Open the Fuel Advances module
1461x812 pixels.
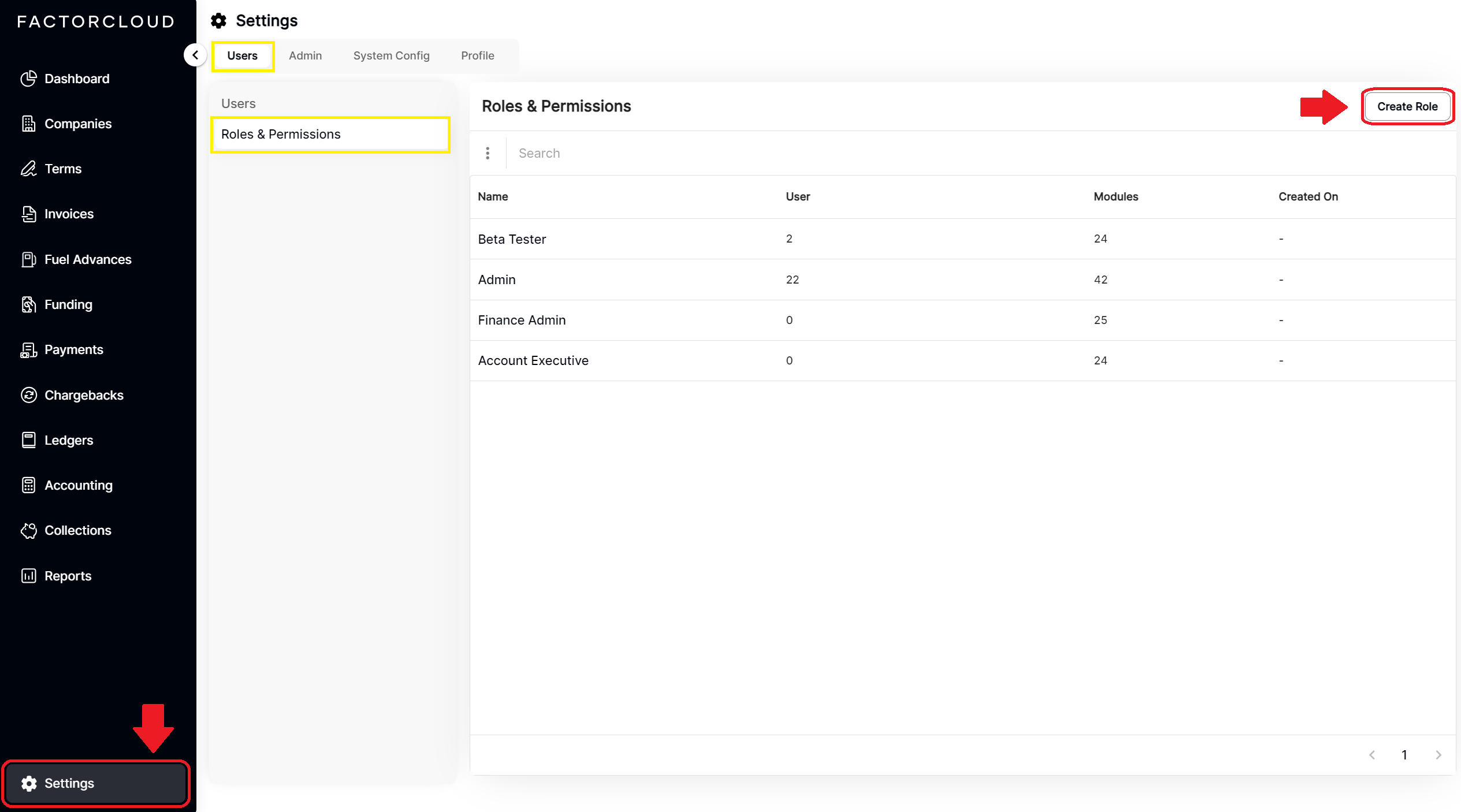click(29, 259)
